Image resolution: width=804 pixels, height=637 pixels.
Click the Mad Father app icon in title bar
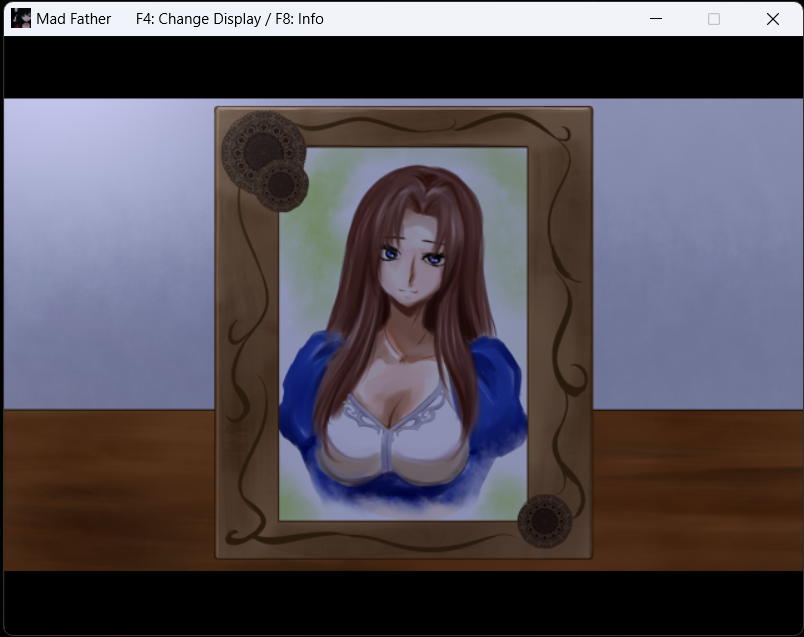[21, 18]
